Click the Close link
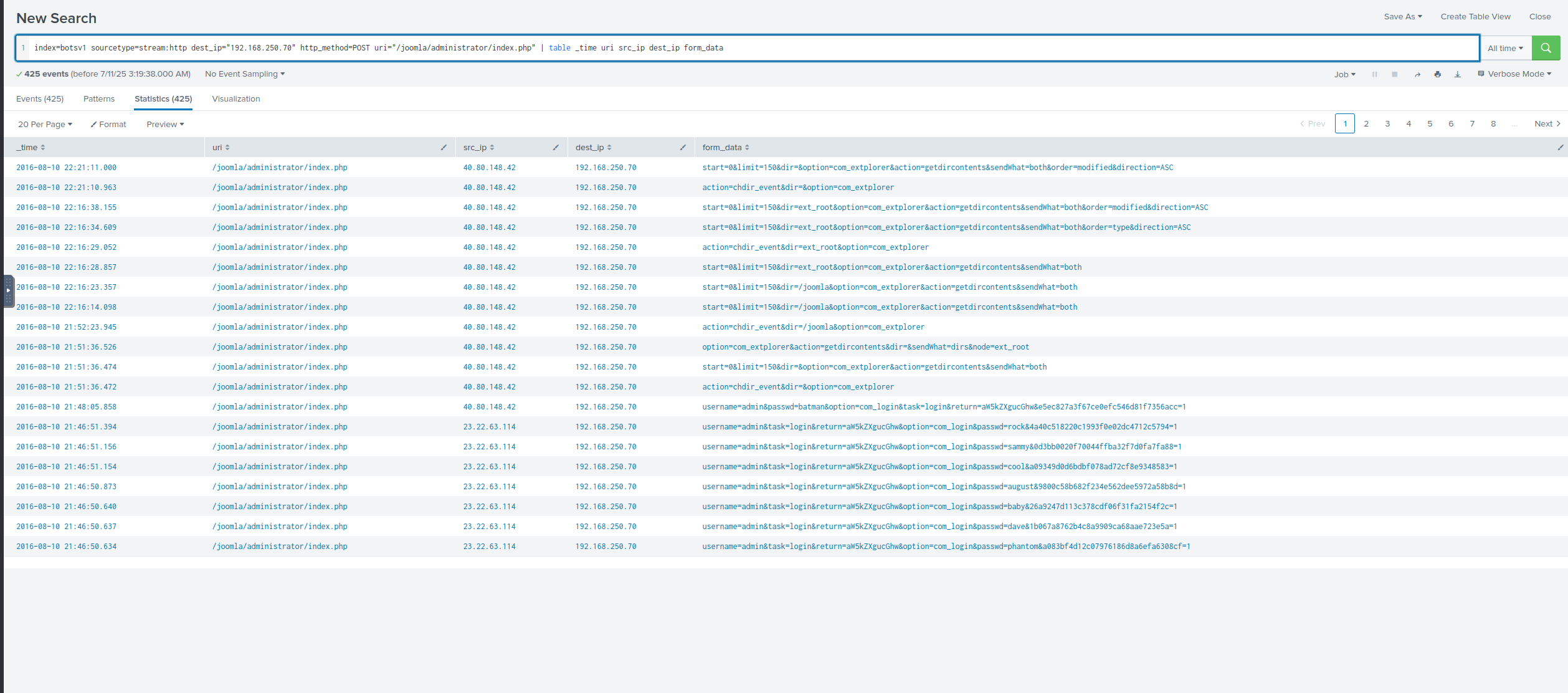 coord(1540,17)
